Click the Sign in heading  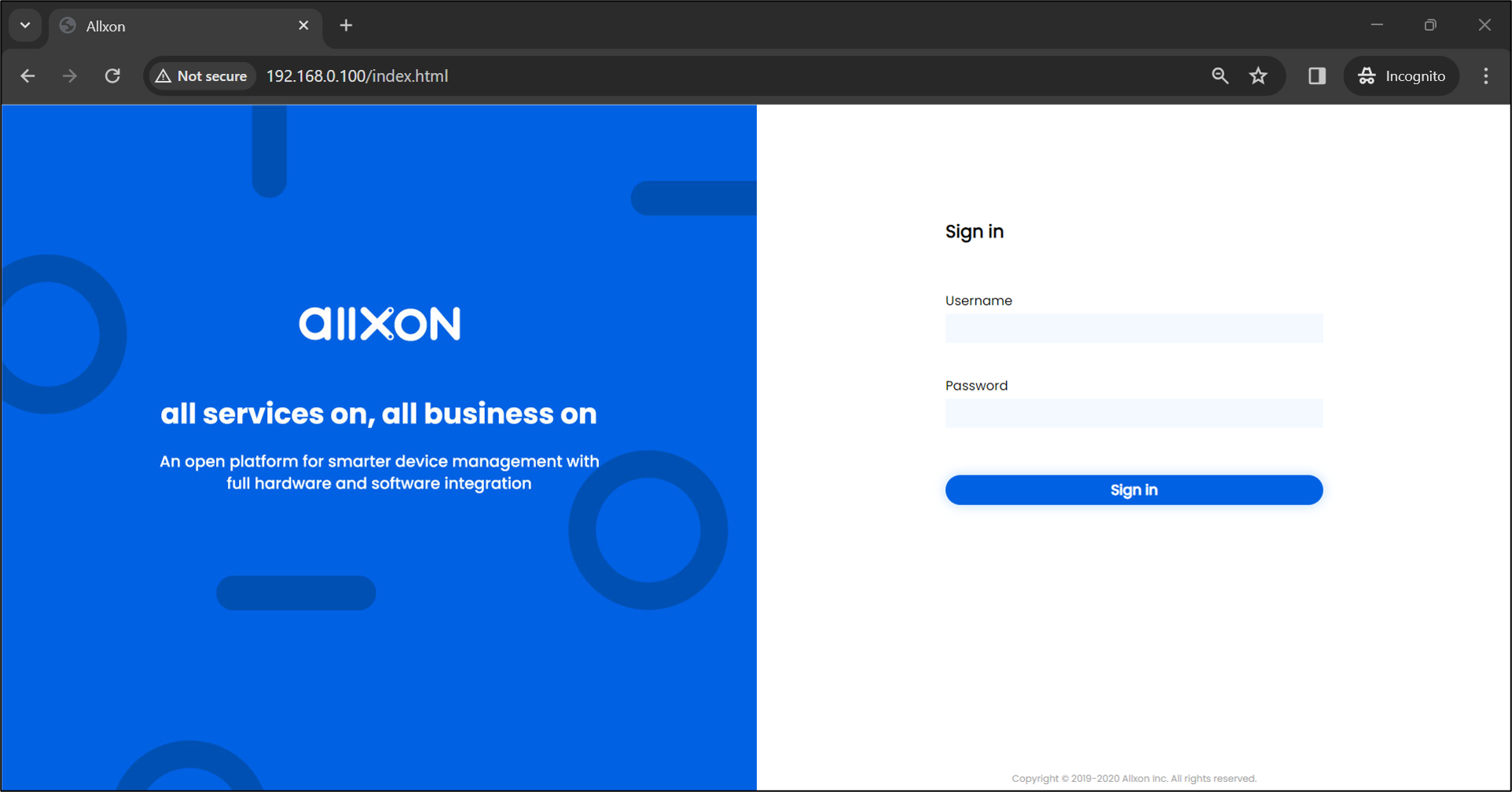974,232
